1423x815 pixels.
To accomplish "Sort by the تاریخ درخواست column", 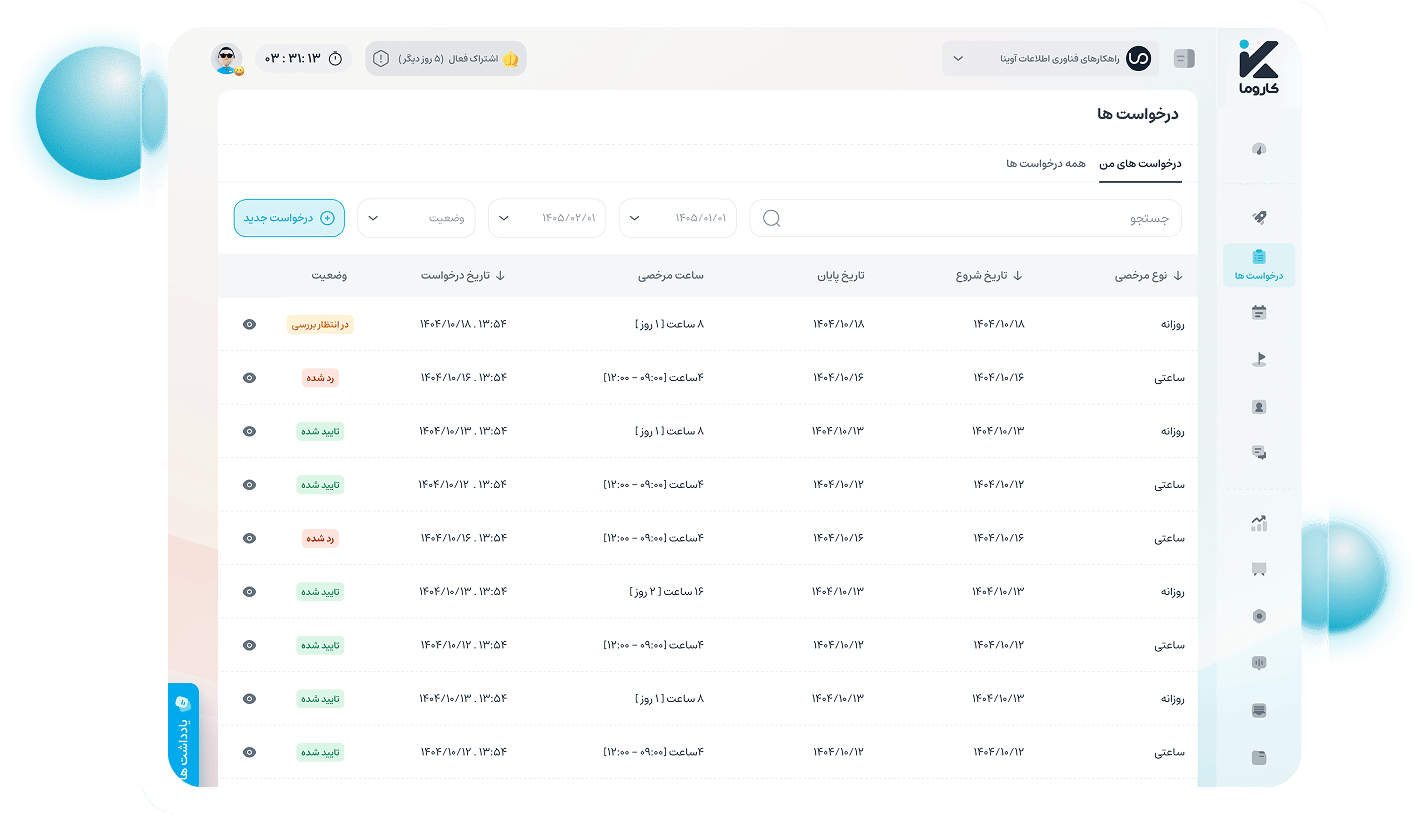I will tap(463, 276).
